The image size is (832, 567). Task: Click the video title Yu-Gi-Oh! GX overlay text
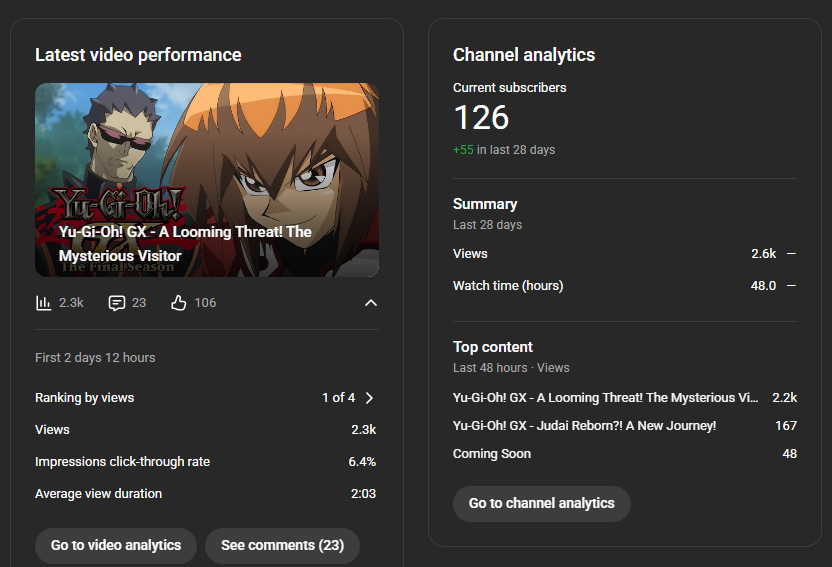click(185, 244)
